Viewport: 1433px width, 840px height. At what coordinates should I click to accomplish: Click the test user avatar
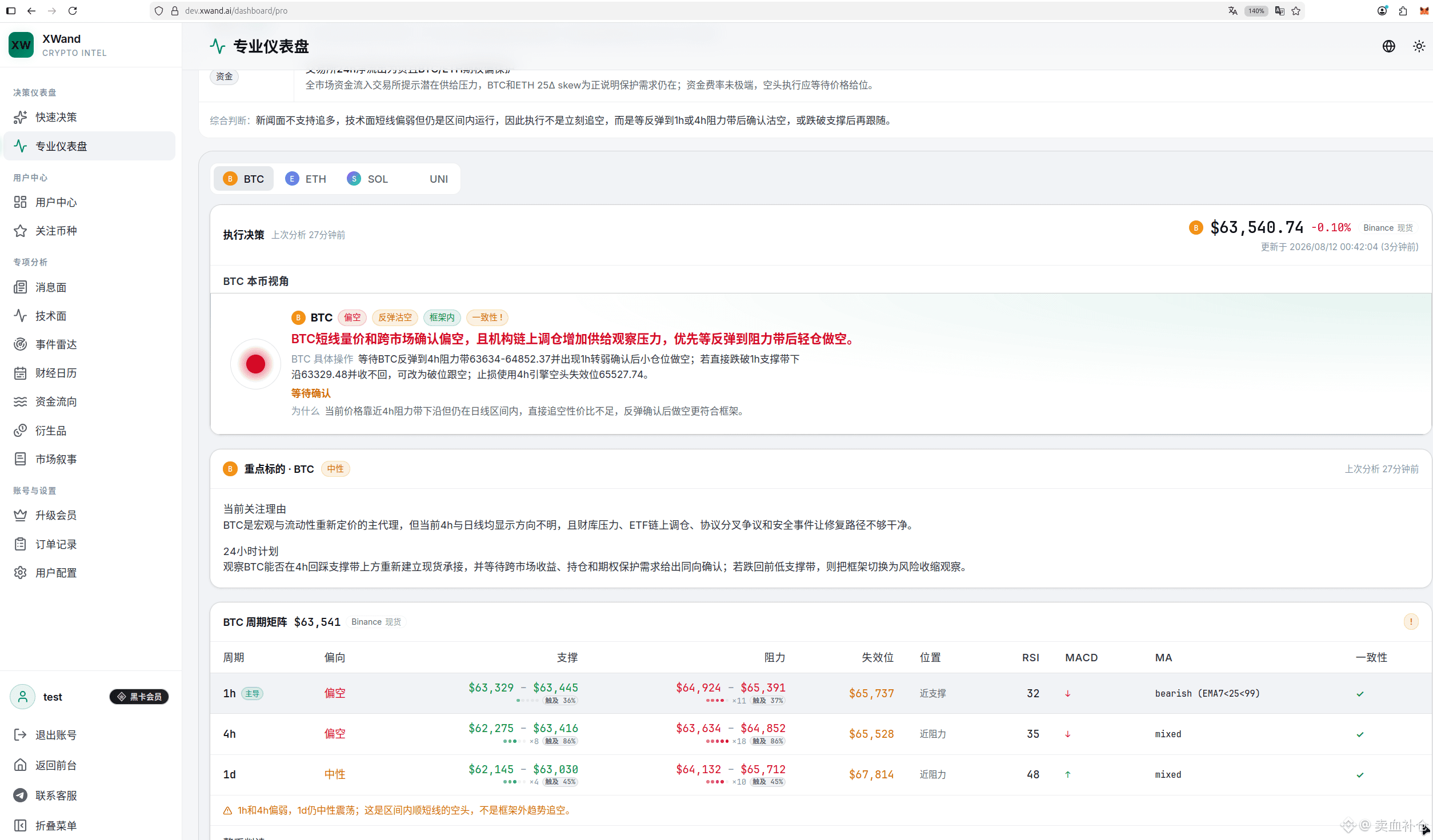pos(23,697)
